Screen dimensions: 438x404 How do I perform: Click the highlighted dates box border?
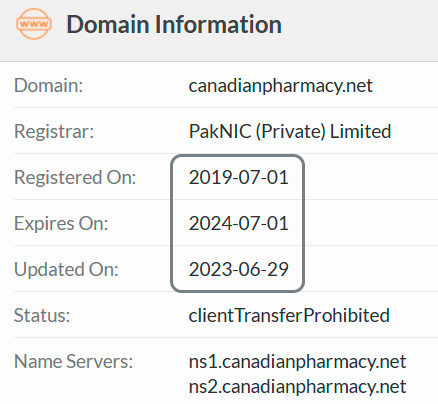coord(171,223)
